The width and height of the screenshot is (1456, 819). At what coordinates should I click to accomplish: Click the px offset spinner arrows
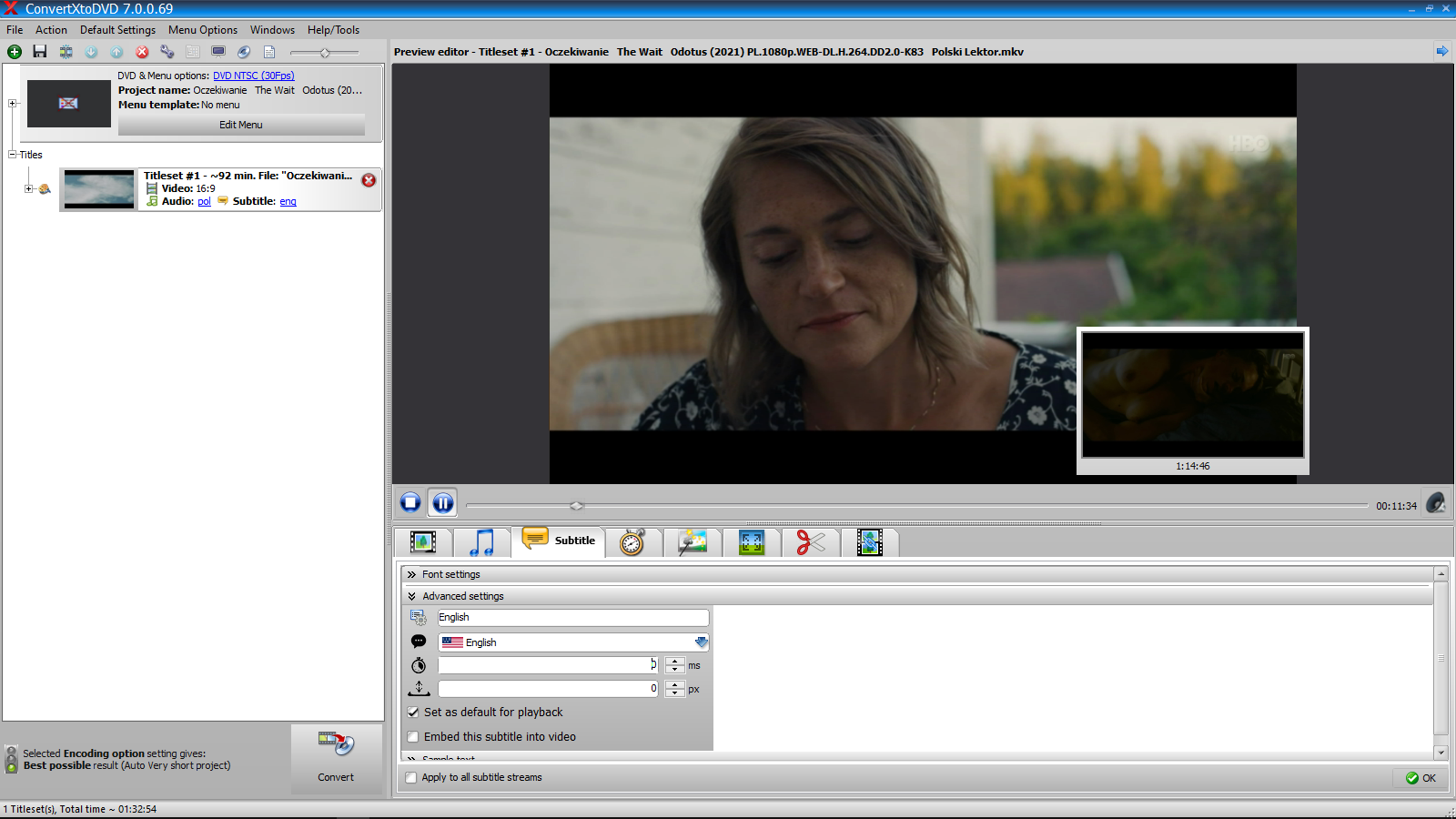tap(675, 689)
